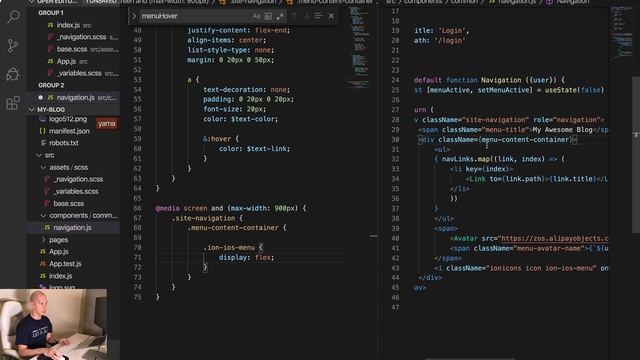
Task: Open base.scss under assets / scss
Action: 74,203
